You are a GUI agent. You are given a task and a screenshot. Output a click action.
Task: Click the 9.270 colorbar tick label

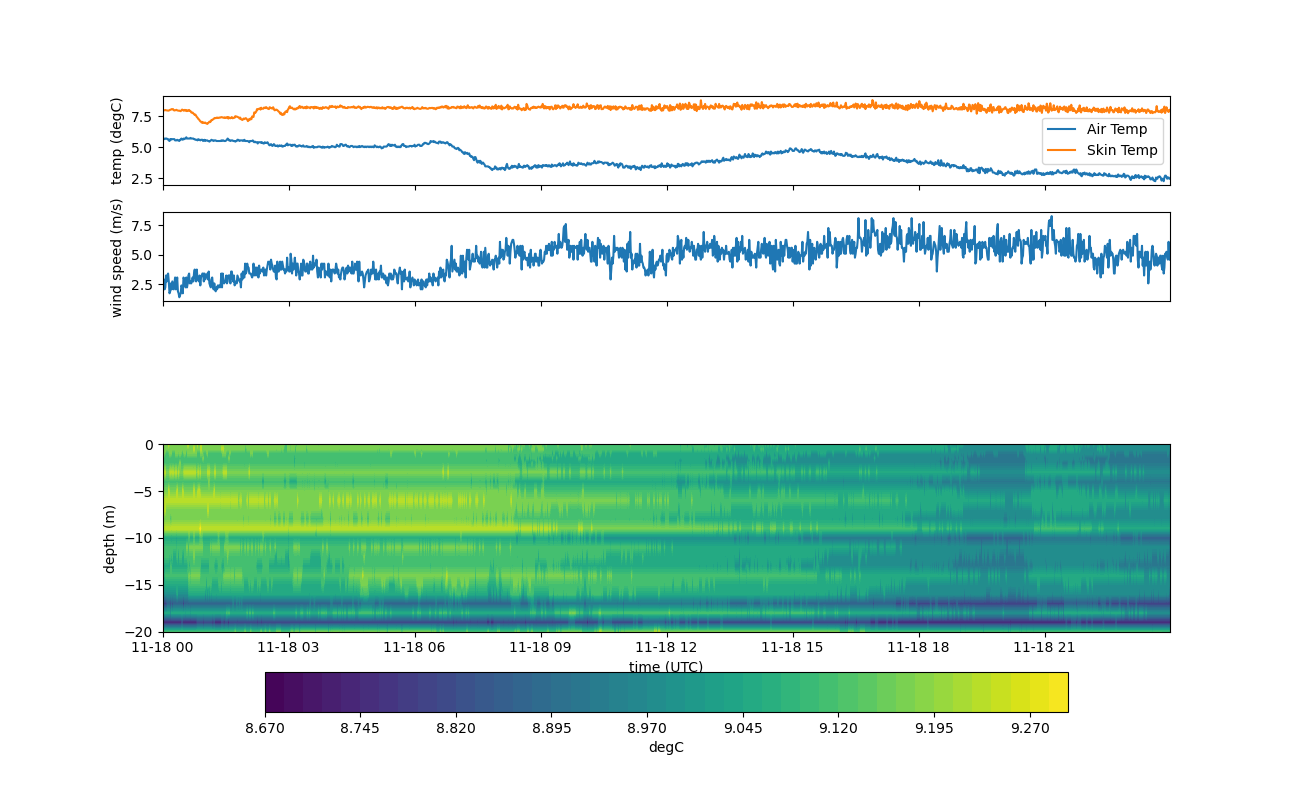click(x=1030, y=728)
